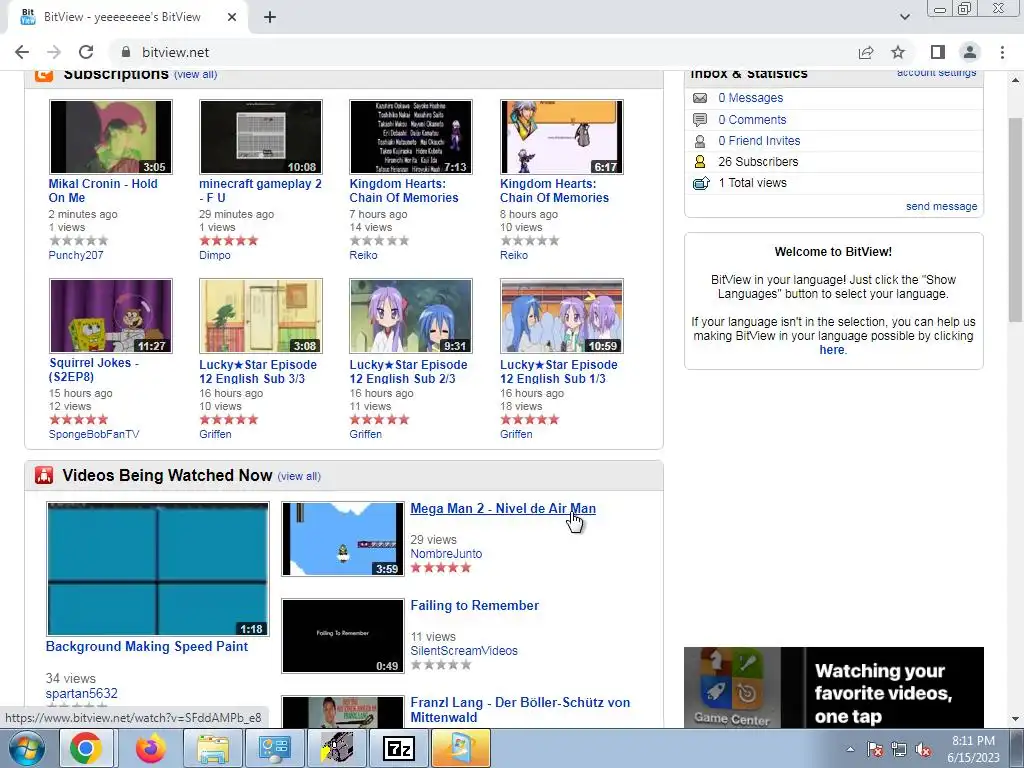Screen dimensions: 1024x768
Task: Reload the page with the refresh icon
Action: click(86, 52)
